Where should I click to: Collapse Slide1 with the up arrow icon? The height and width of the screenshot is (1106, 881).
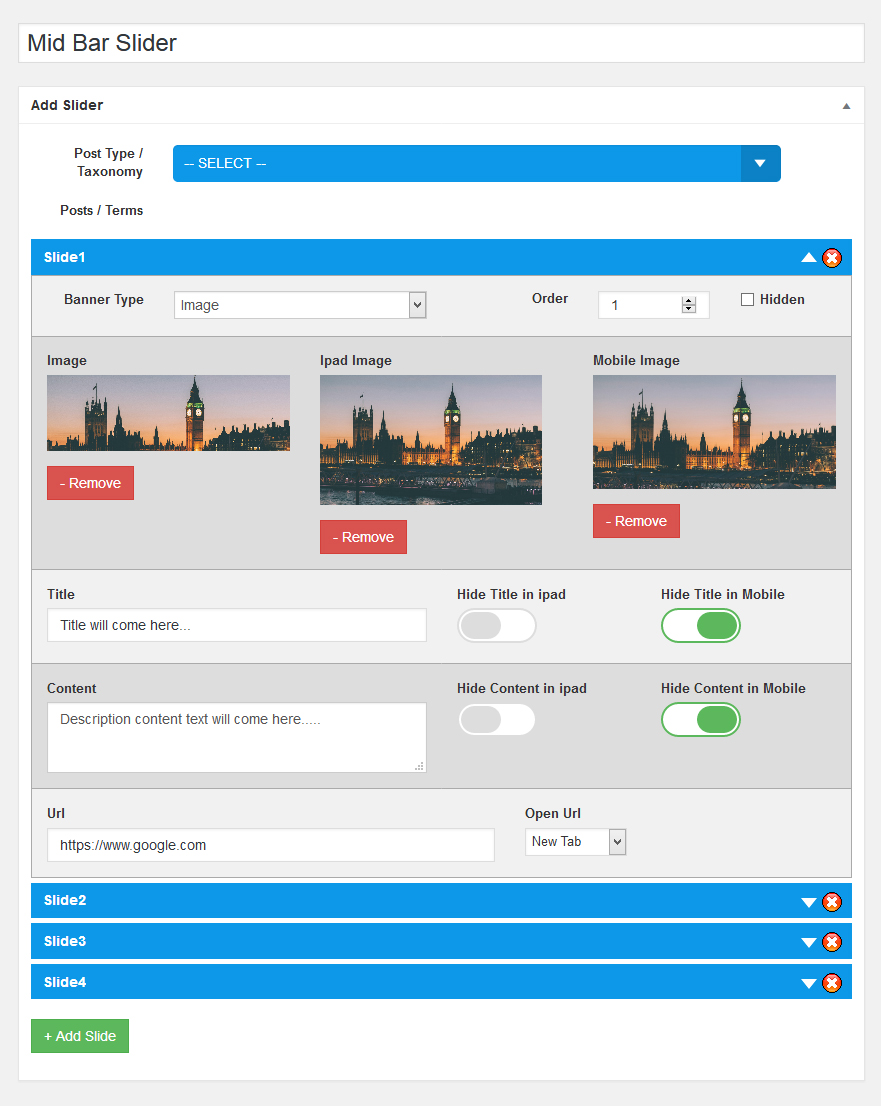809,258
